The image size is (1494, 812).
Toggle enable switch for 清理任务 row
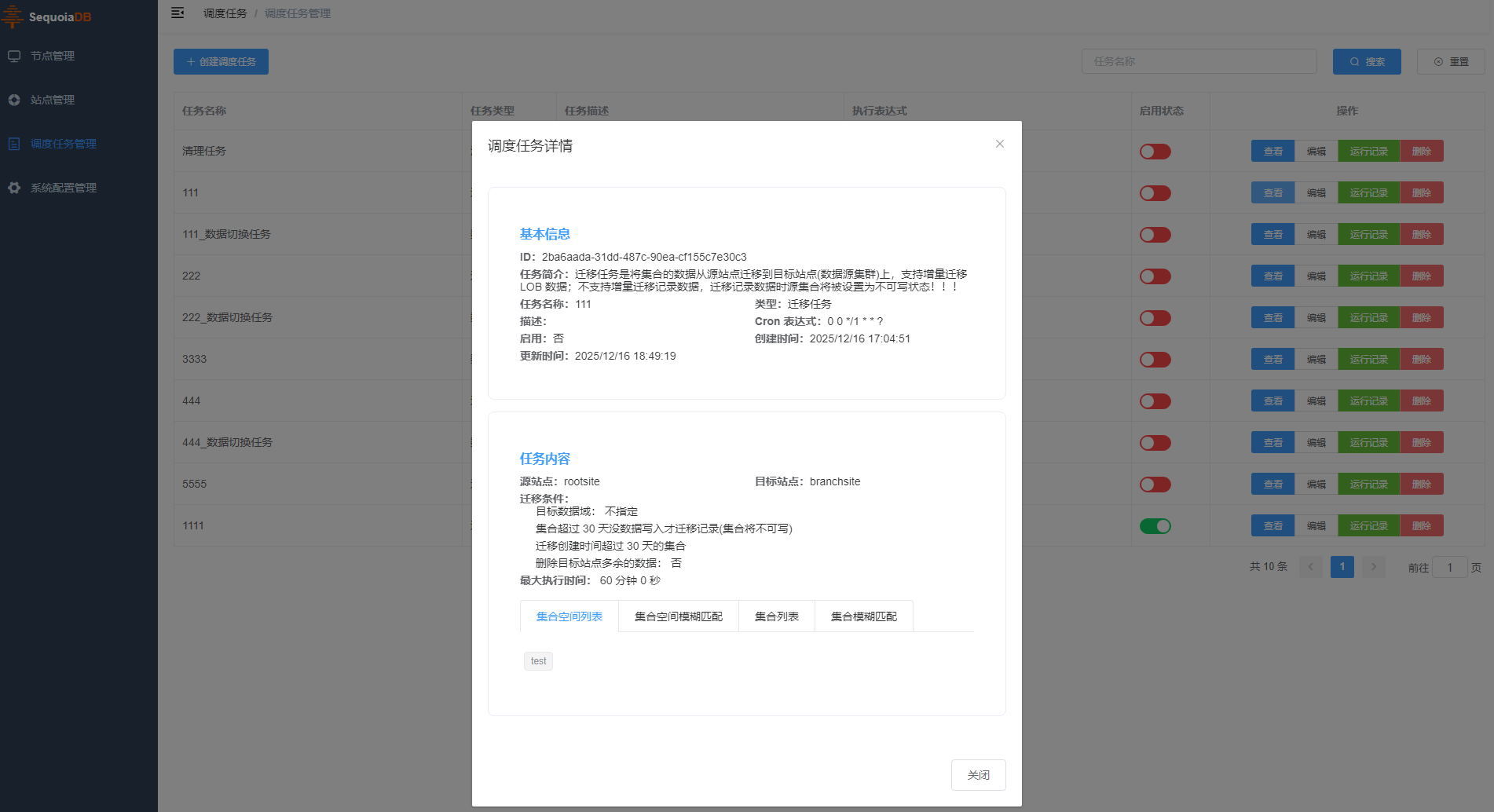tap(1155, 152)
